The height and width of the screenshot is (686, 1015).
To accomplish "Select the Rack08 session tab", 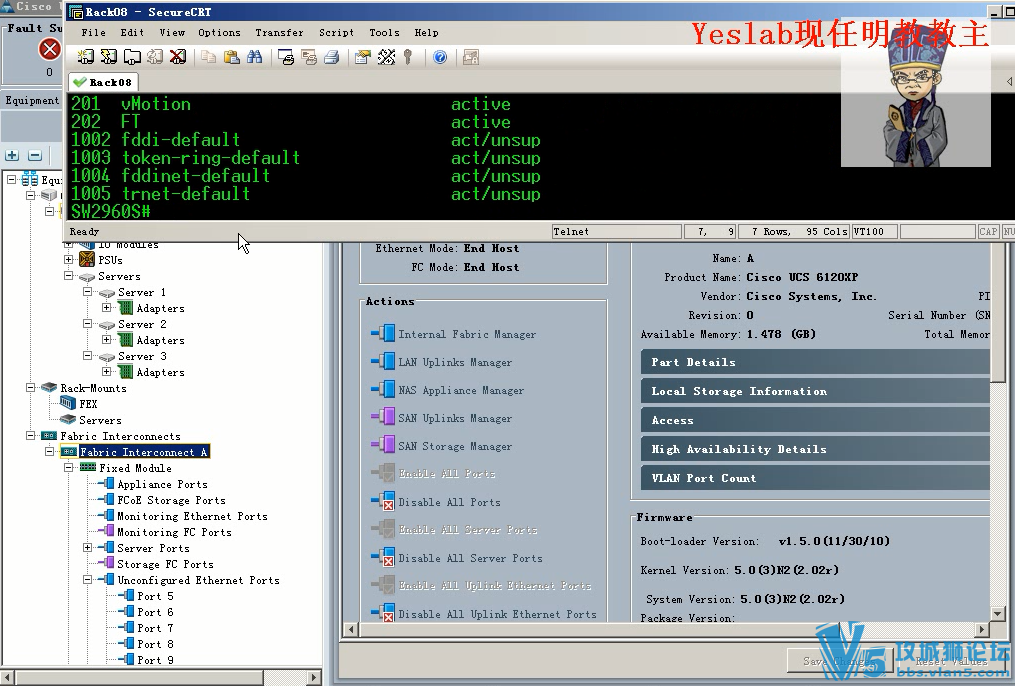I will 103,82.
